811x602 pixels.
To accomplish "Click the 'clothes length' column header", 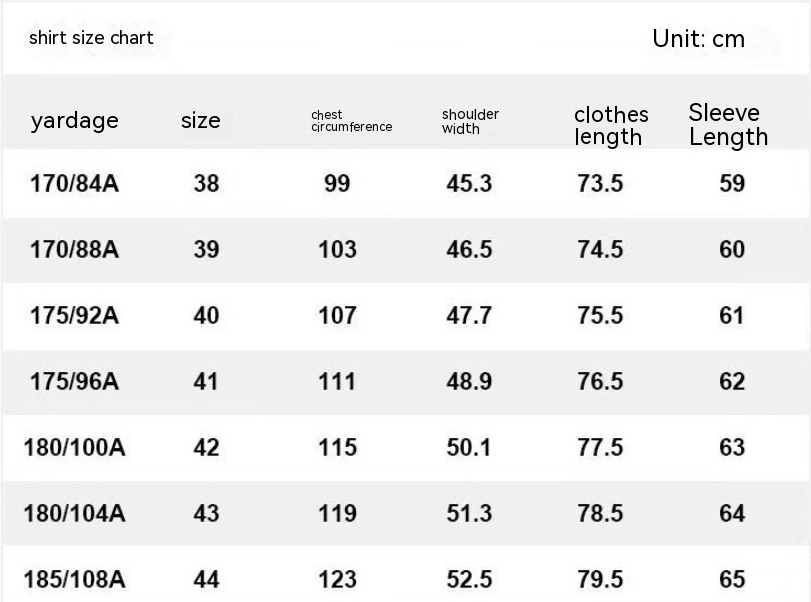I will pos(610,126).
